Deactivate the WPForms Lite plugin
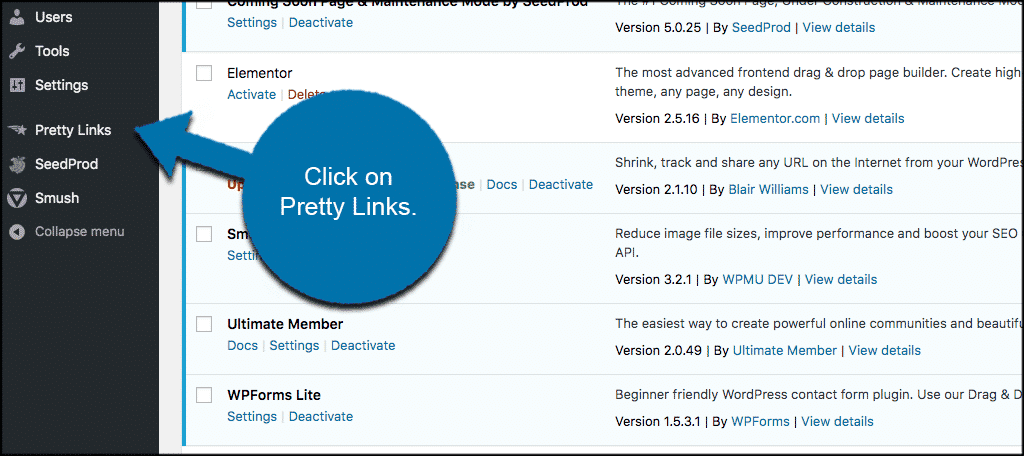Screen dimensions: 1024x456 [321, 416]
